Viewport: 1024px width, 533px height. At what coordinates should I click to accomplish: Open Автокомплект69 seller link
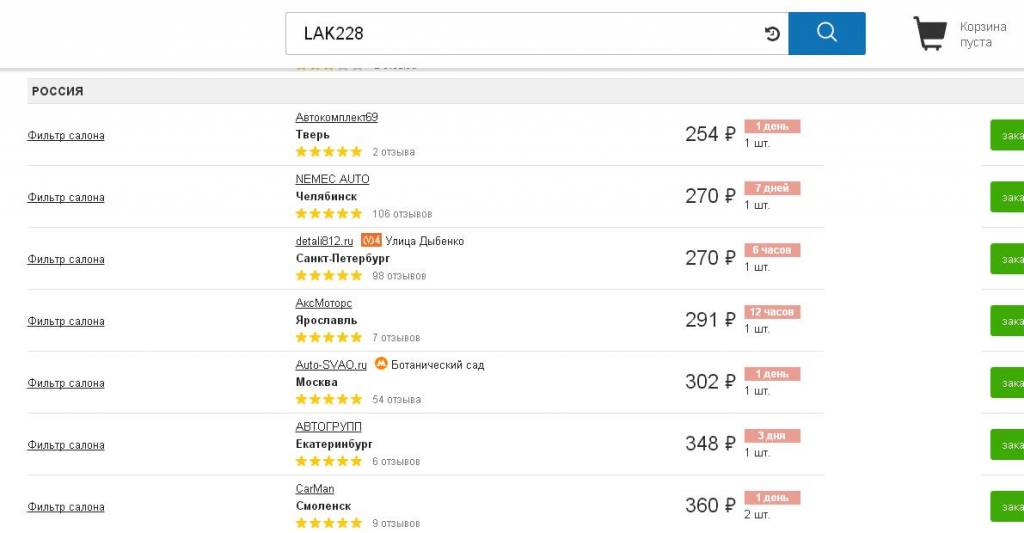pyautogui.click(x=336, y=117)
